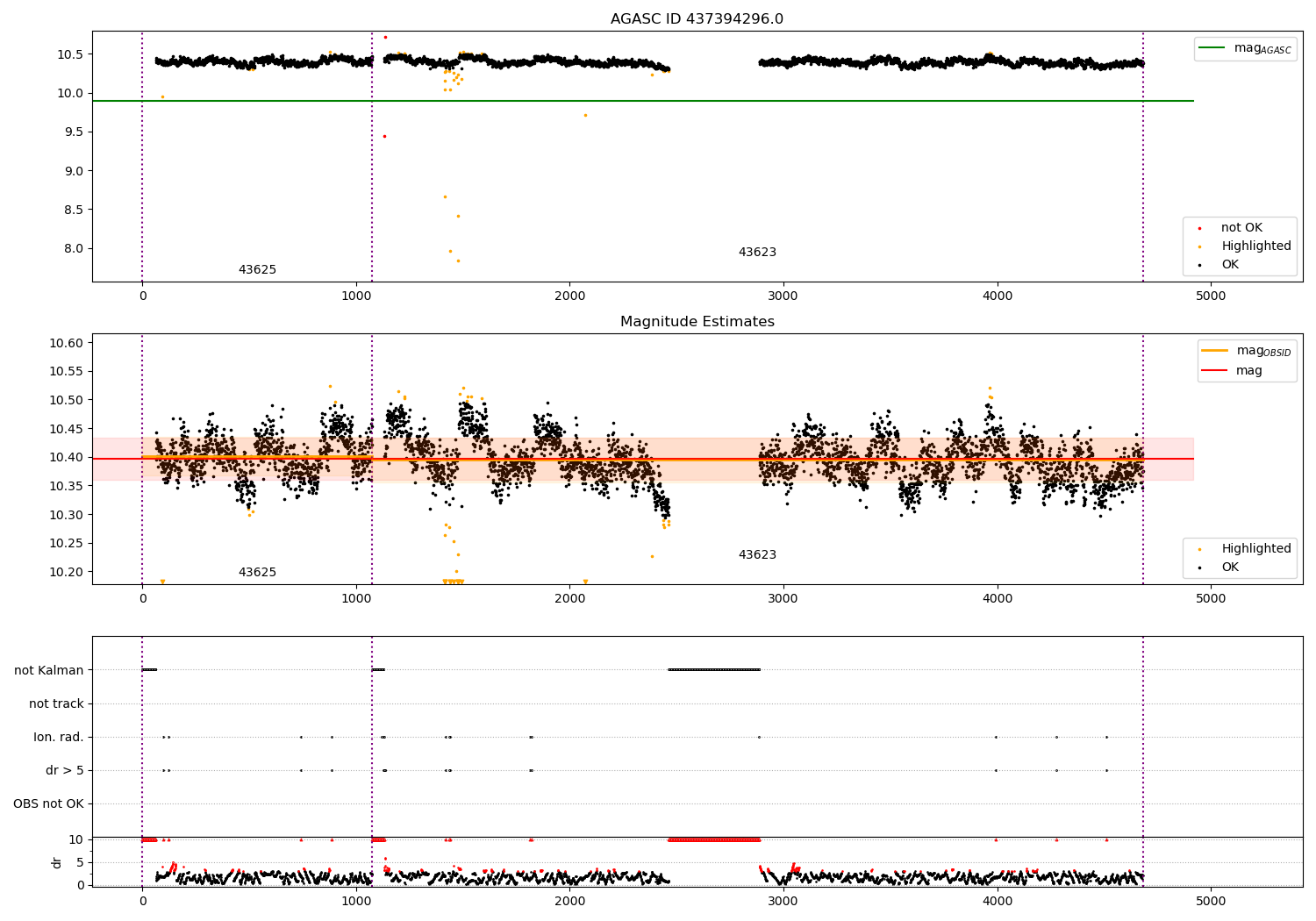Click the mag OBSID legend label
The height and width of the screenshot is (921, 1316).
1263,351
